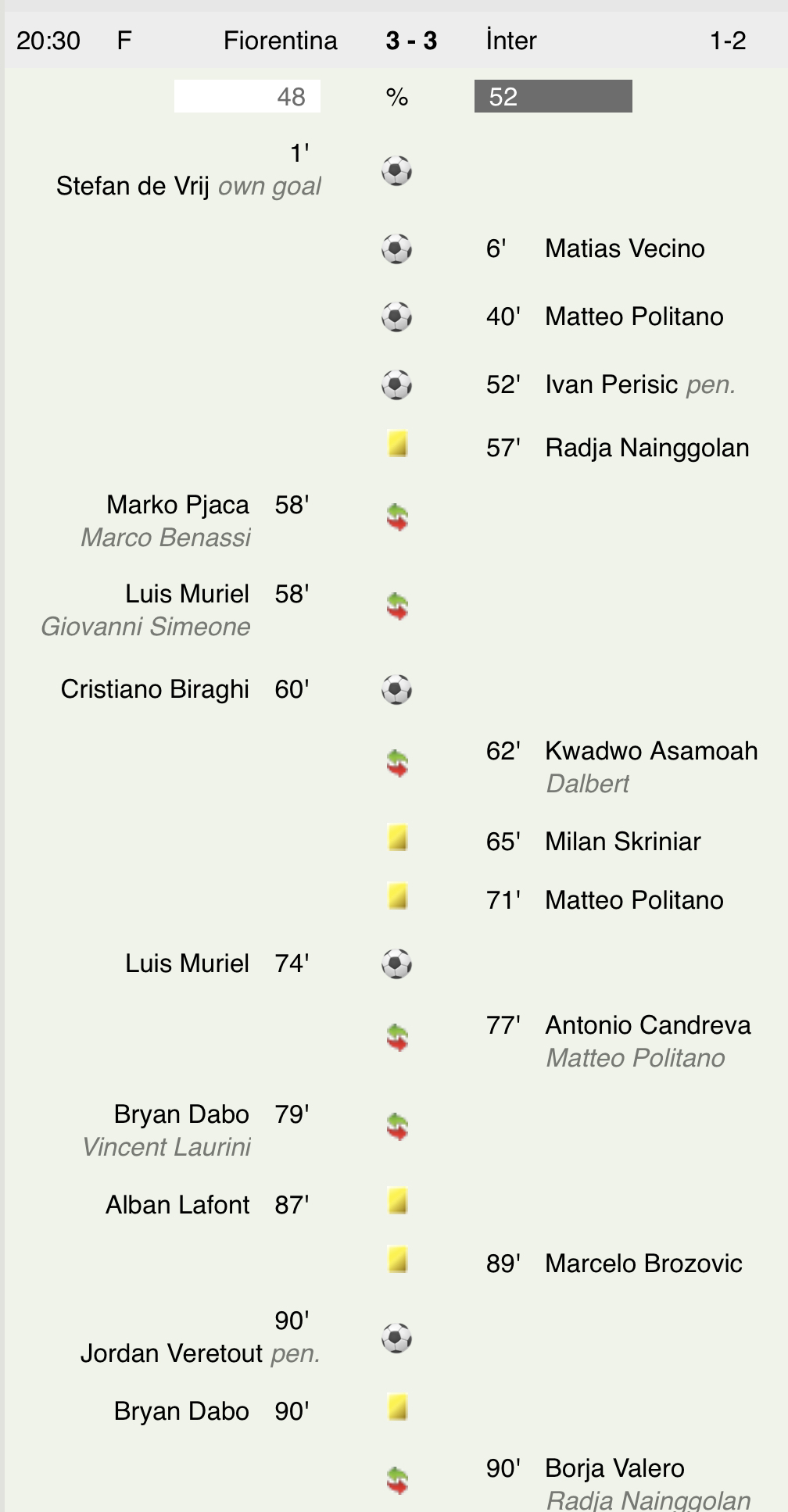The image size is (788, 1512).
Task: Open the Fiorentina team name
Action: point(280,41)
